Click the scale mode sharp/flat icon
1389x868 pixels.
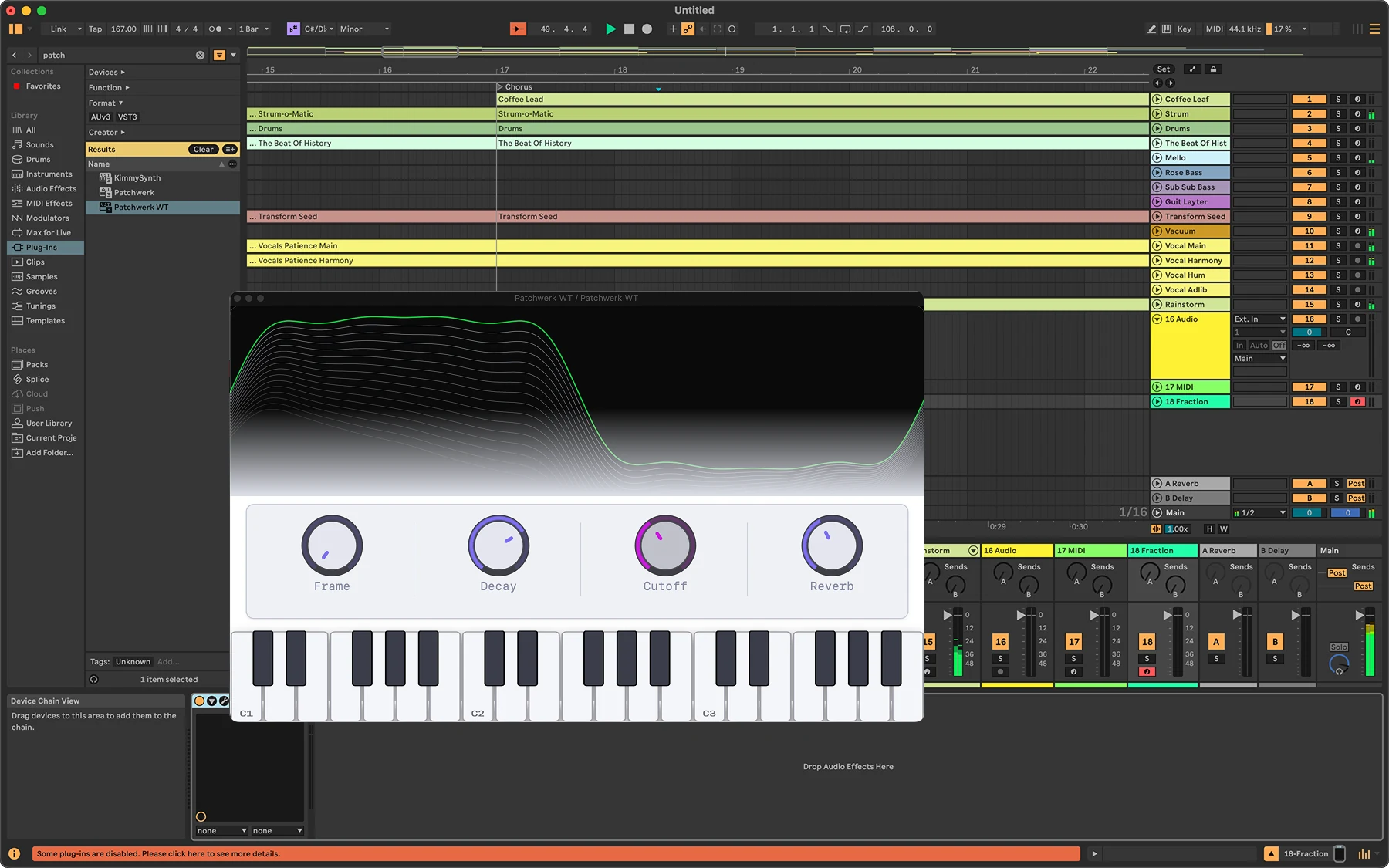(293, 29)
